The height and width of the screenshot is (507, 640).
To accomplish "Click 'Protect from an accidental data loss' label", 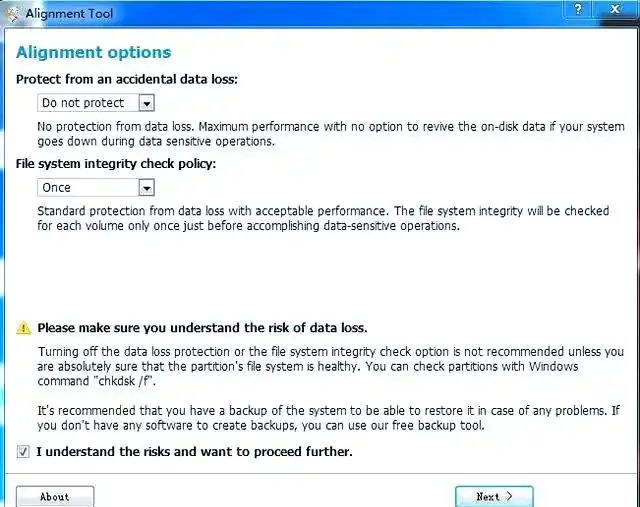I will pyautogui.click(x=127, y=79).
